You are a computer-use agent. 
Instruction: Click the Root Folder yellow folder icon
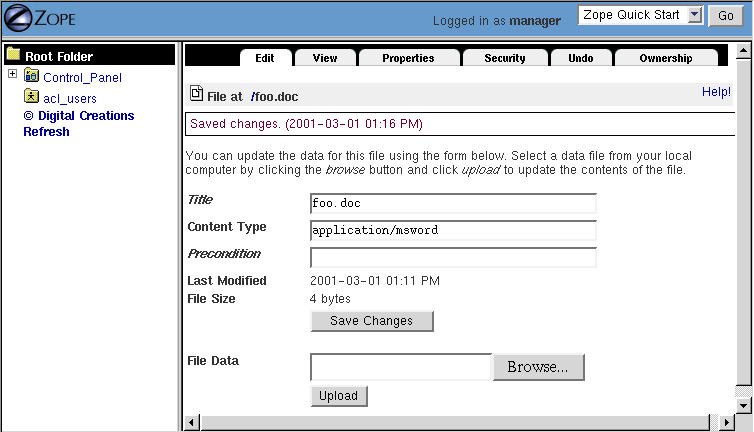point(14,56)
